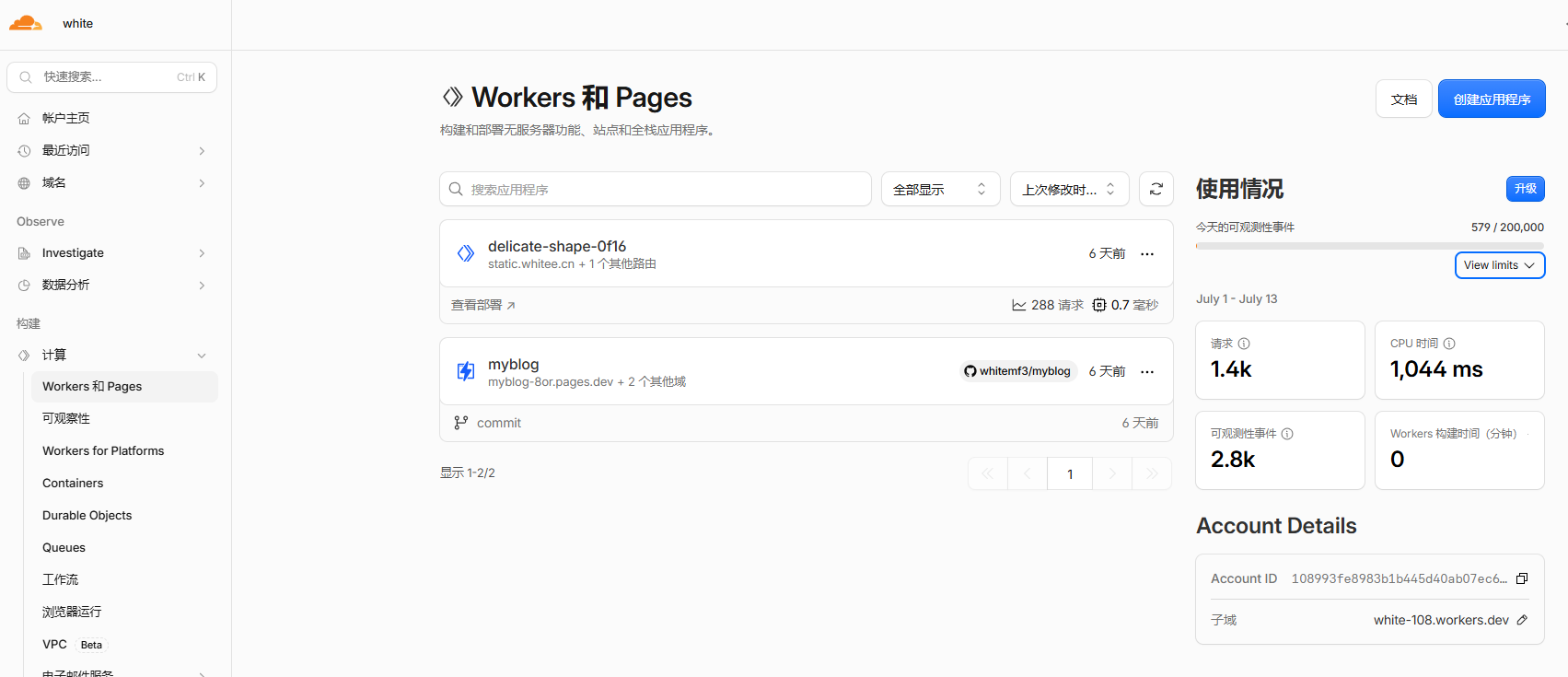
Task: Click the 数据分析 chart icon
Action: tap(24, 286)
